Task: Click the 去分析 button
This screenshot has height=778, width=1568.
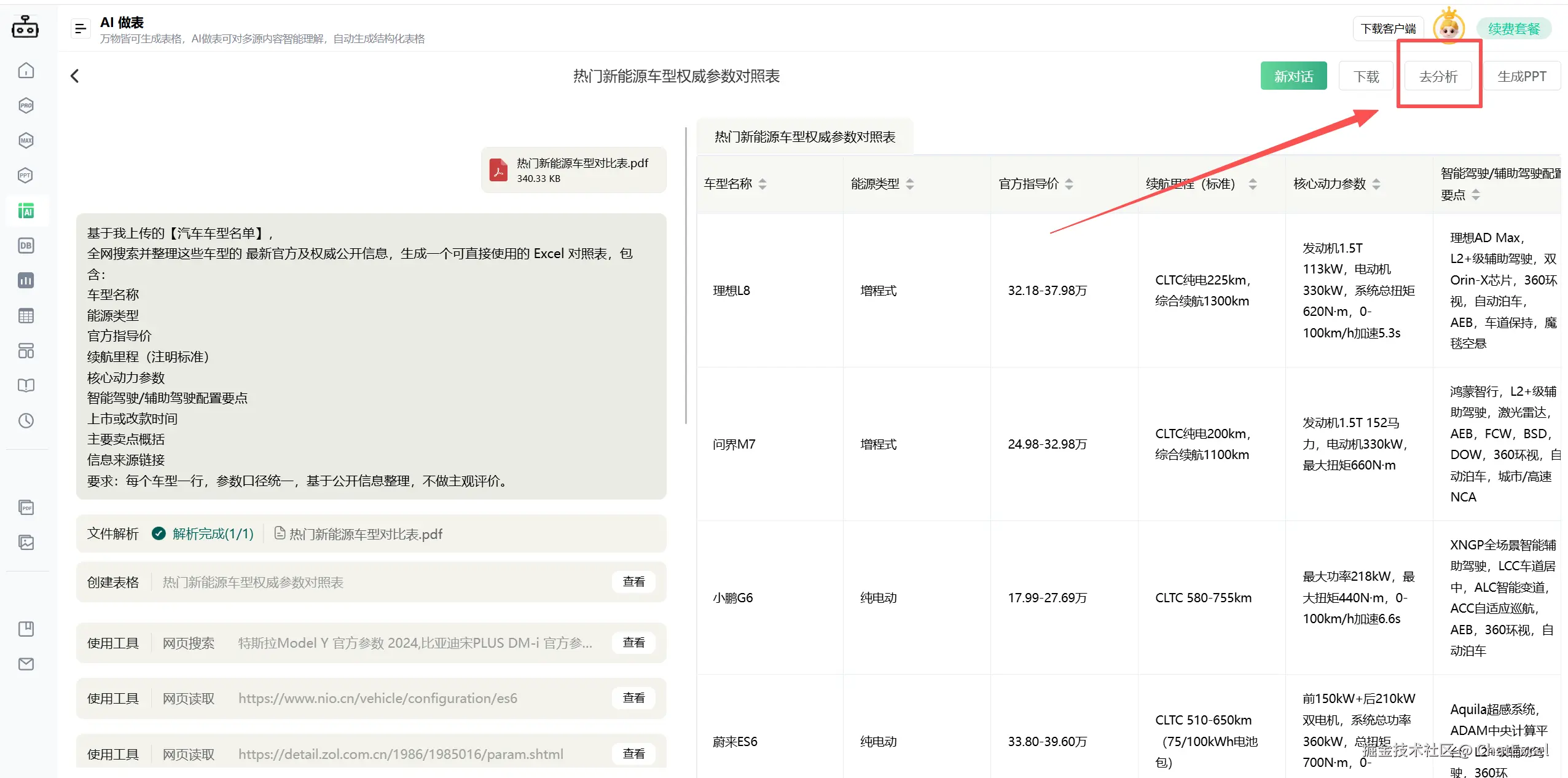Action: (1438, 76)
